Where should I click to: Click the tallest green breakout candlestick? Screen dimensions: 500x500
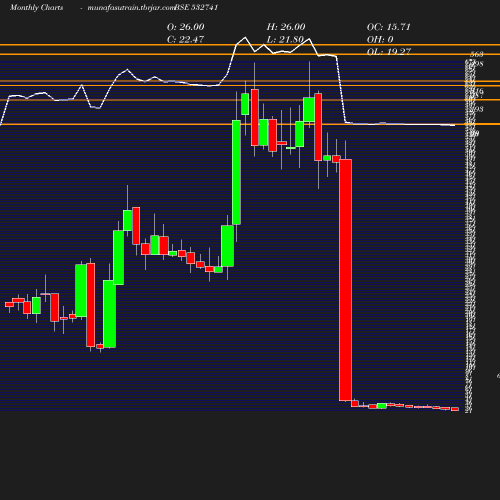click(236, 172)
